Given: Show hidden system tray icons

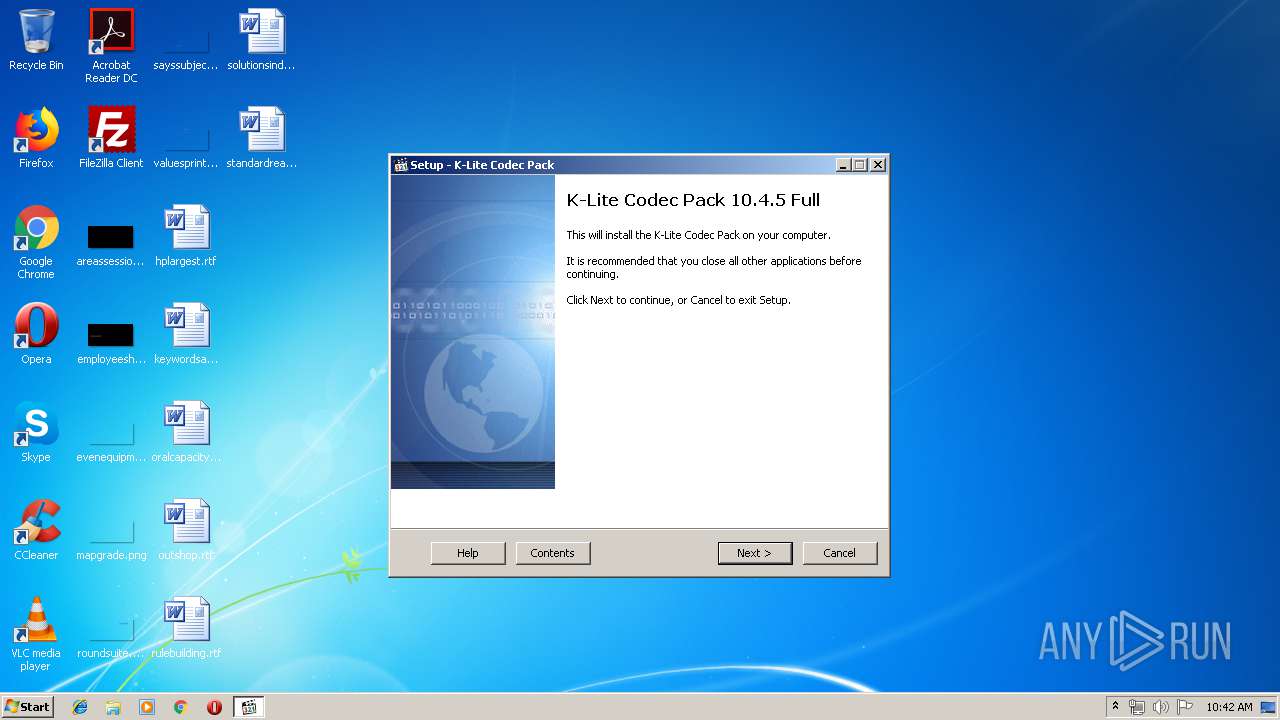Looking at the screenshot, I should pos(1115,707).
